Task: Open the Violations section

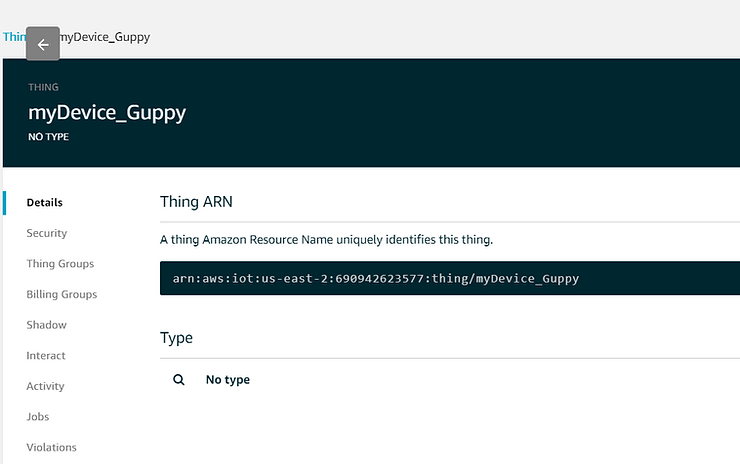Action: click(x=51, y=447)
